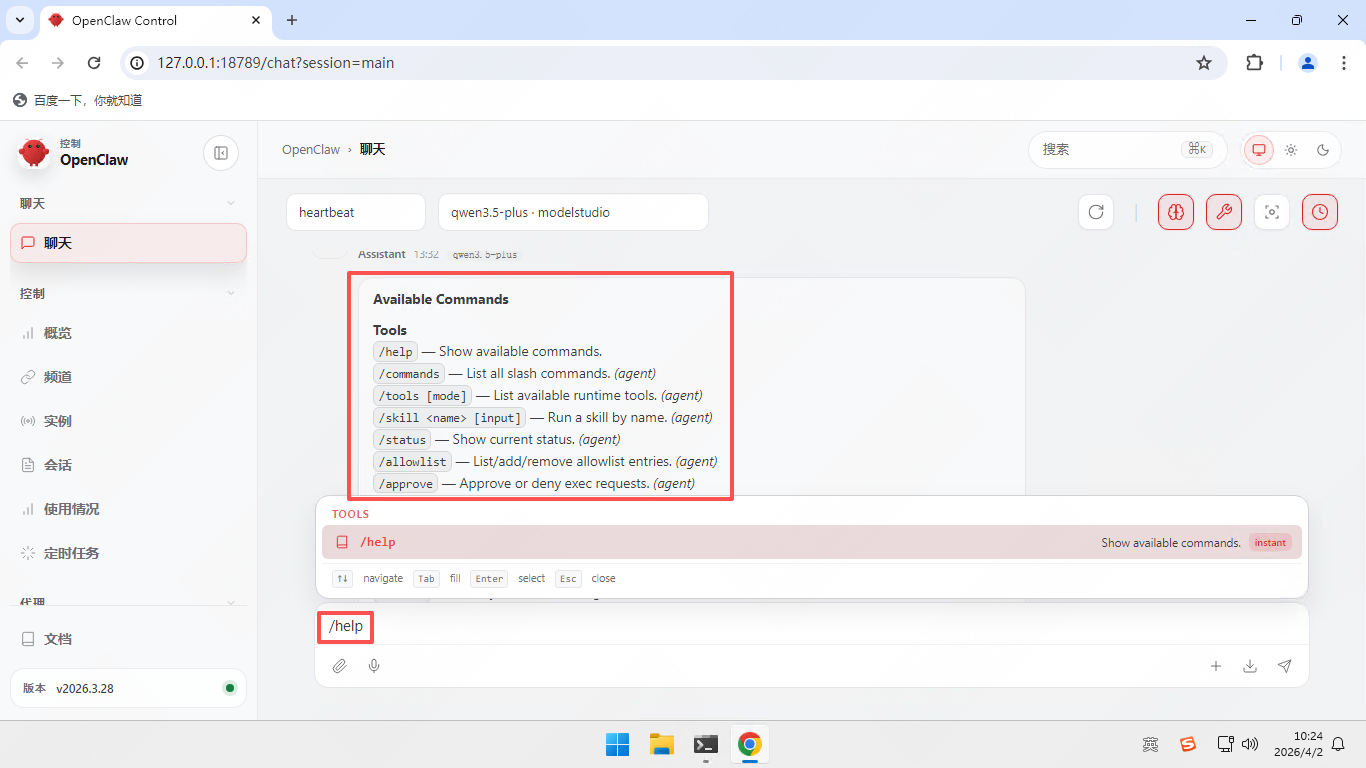The width and height of the screenshot is (1366, 768).
Task: Toggle the brain thinking button
Action: [x=1176, y=212]
